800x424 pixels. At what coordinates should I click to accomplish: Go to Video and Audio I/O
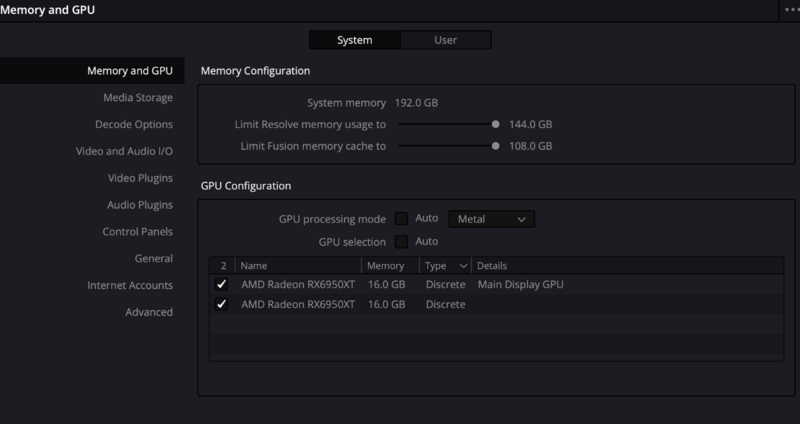124,152
